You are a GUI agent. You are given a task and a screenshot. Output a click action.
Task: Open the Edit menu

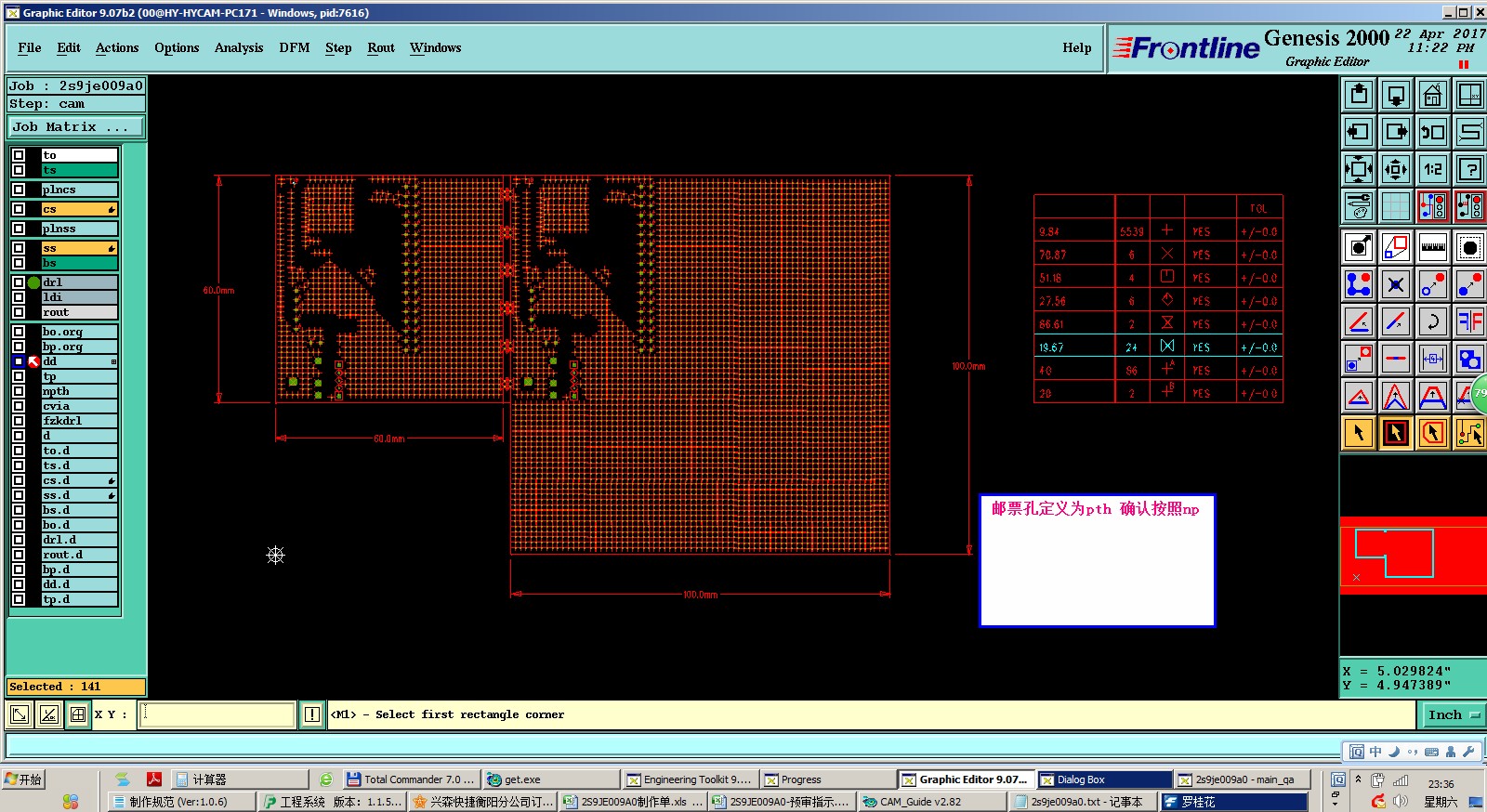(69, 48)
